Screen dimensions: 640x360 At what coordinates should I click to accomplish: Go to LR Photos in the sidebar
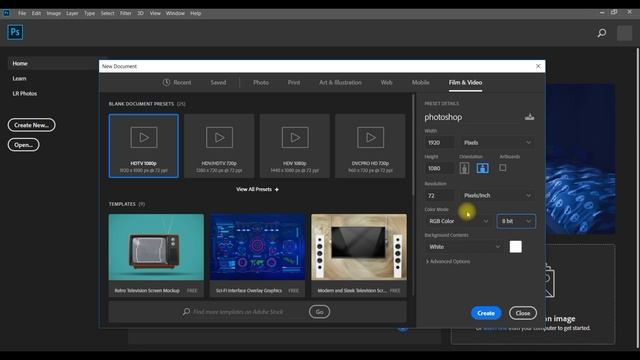[24, 93]
